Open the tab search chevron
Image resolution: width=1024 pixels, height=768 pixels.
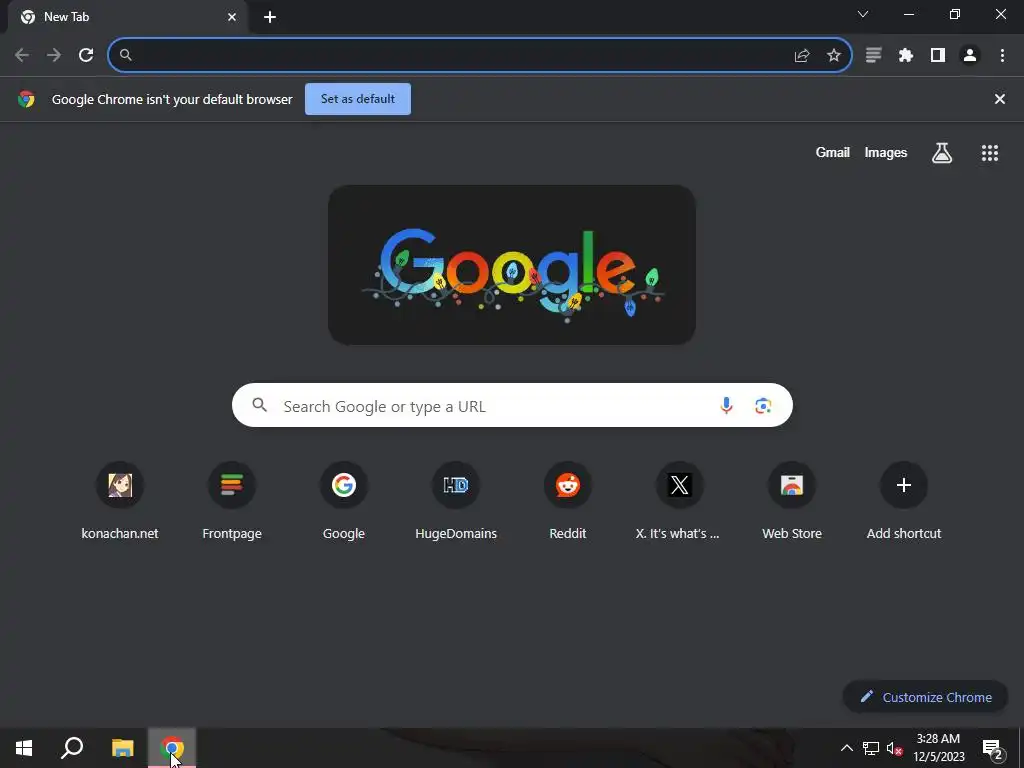click(863, 14)
